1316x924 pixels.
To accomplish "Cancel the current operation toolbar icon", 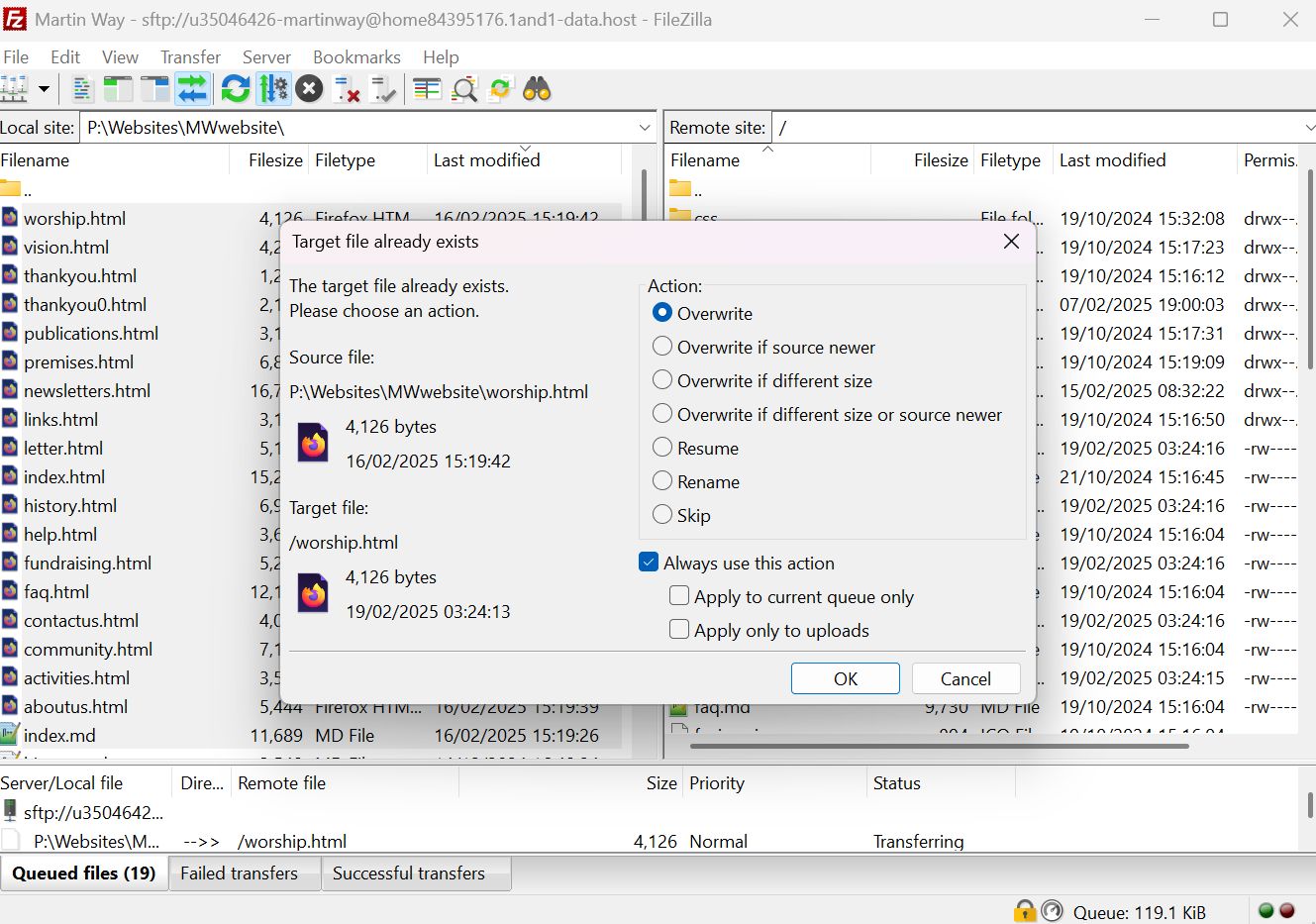I will 309,89.
